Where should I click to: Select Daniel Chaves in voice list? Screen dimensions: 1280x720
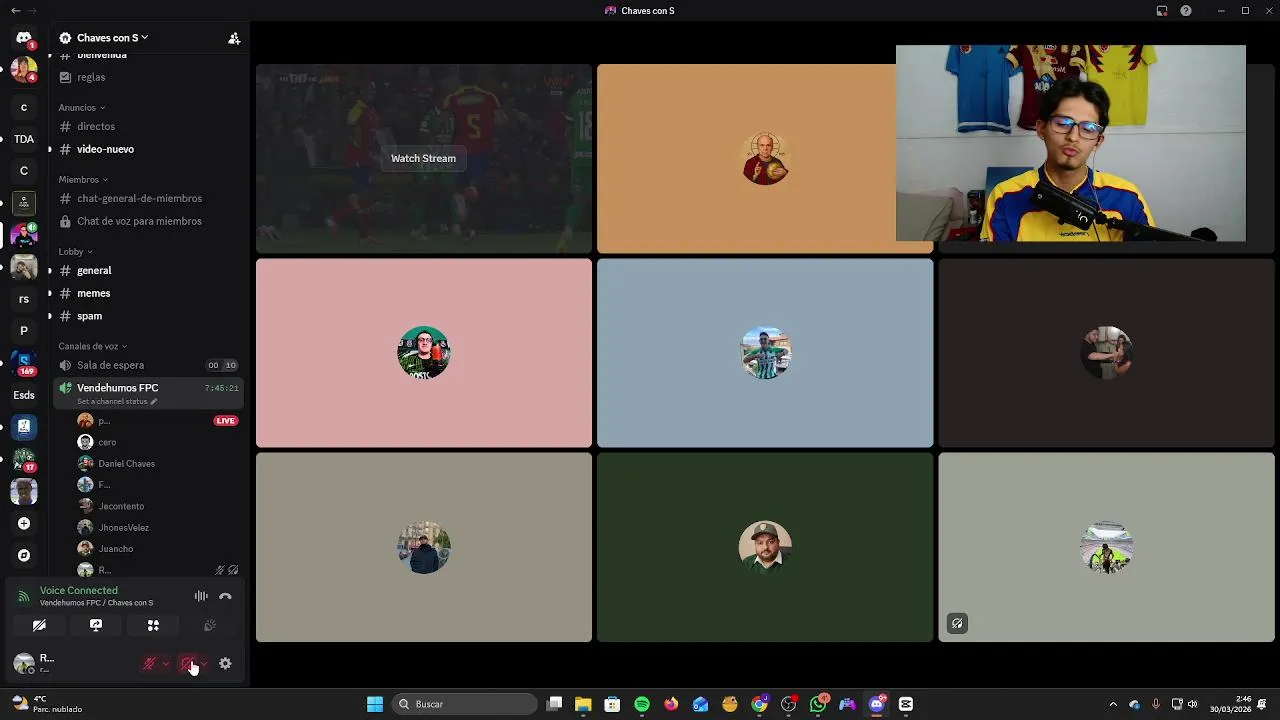coord(158,463)
